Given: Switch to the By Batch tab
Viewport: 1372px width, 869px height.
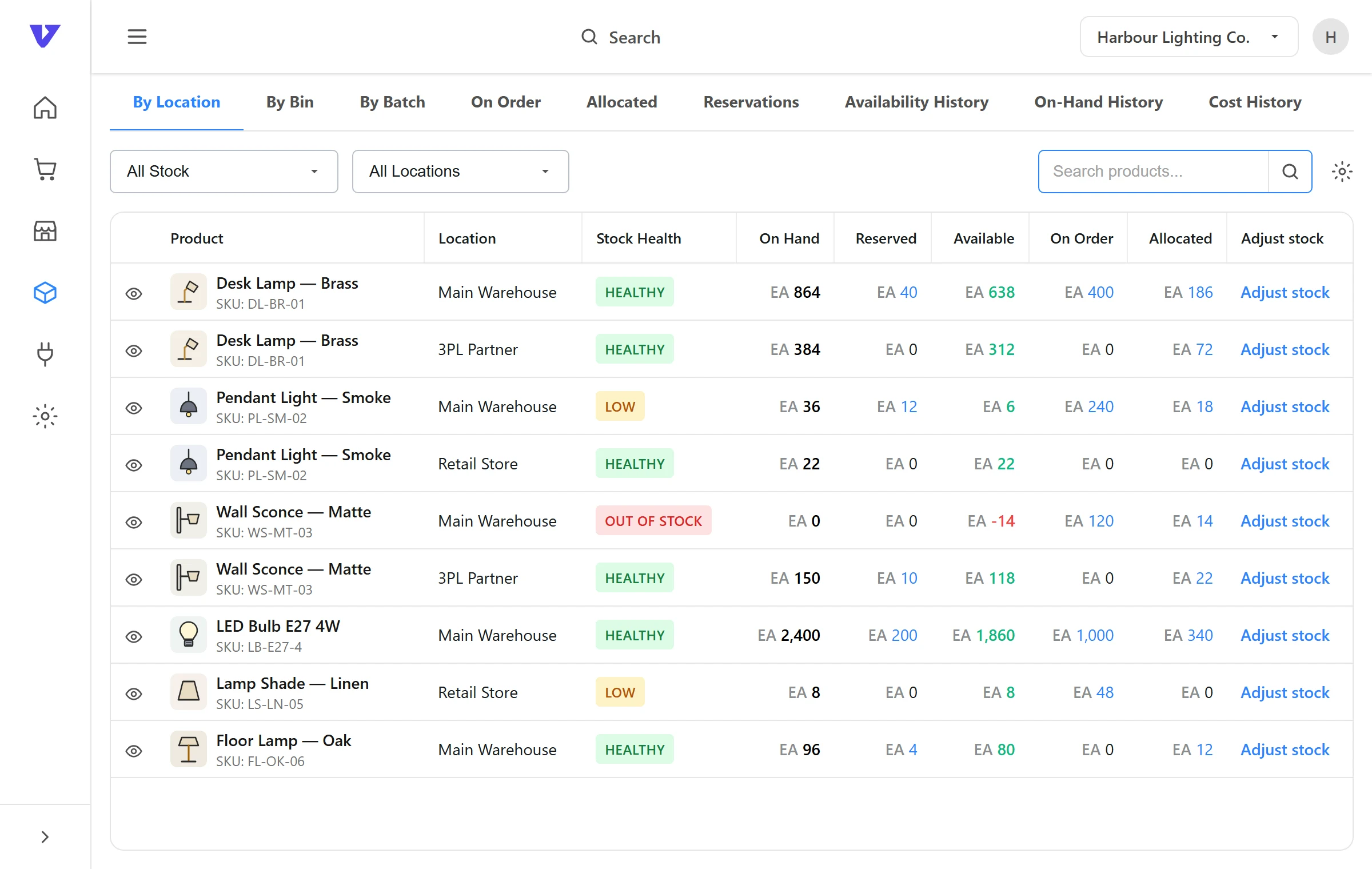Looking at the screenshot, I should [392, 102].
